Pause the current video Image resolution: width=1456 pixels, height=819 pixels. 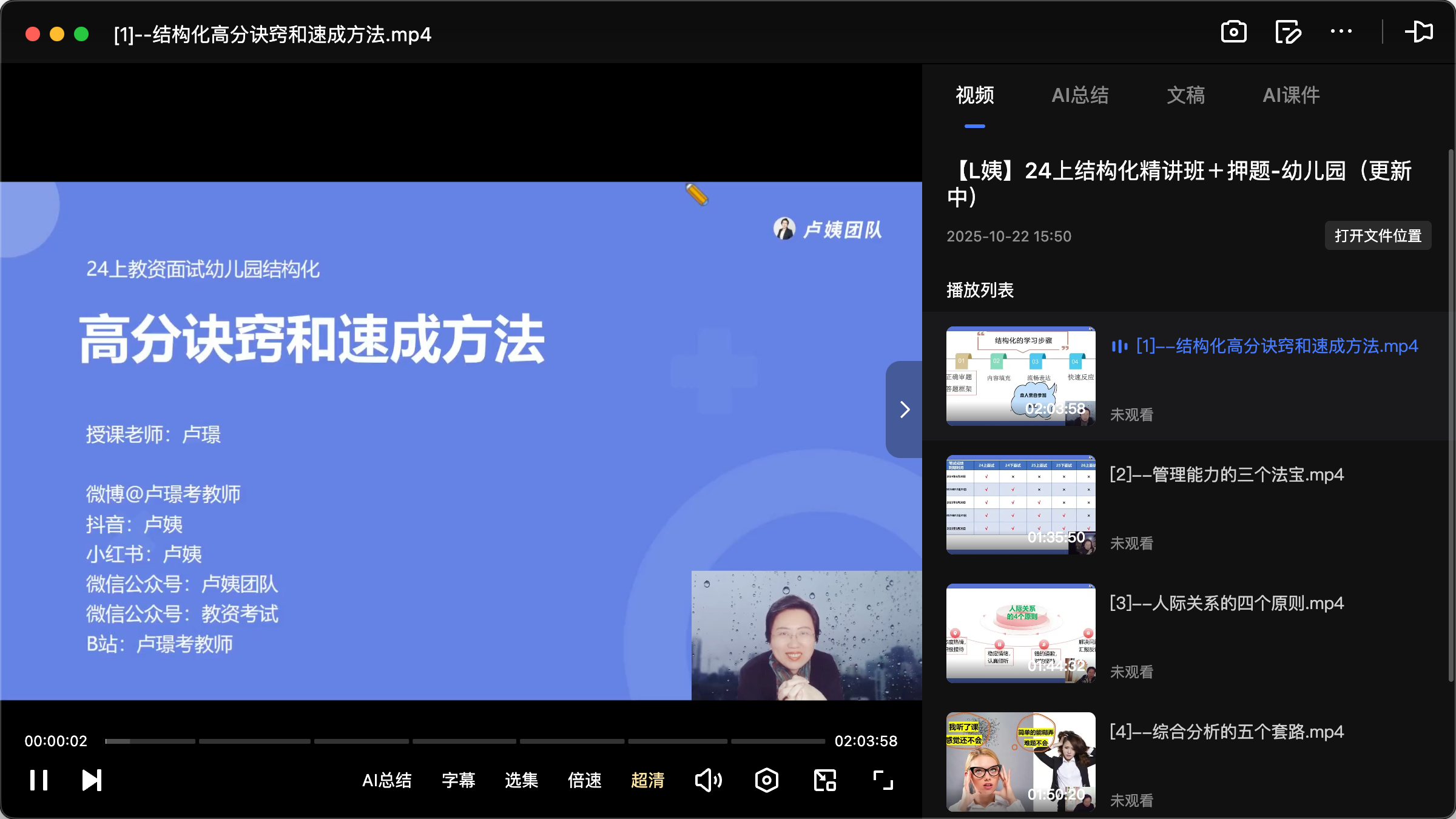[x=38, y=780]
